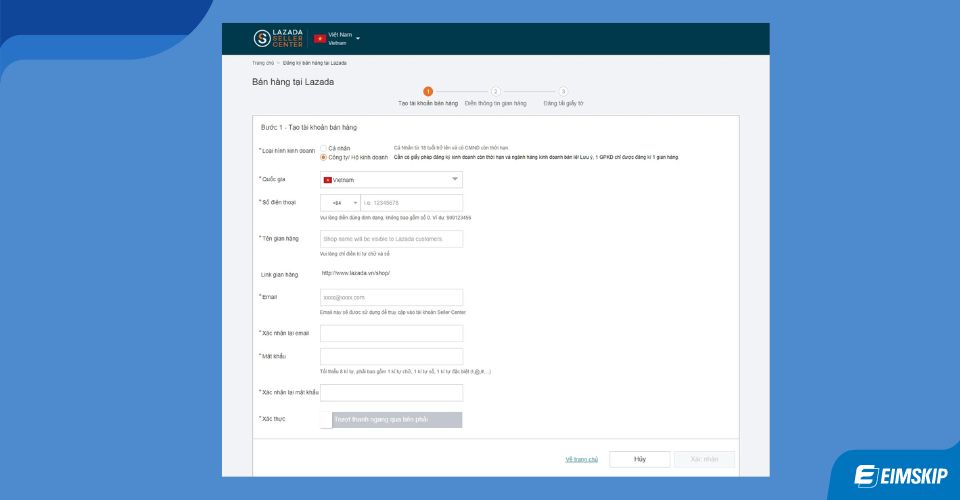Click the Email Seller Center hint text
The height and width of the screenshot is (500, 960).
click(x=392, y=312)
